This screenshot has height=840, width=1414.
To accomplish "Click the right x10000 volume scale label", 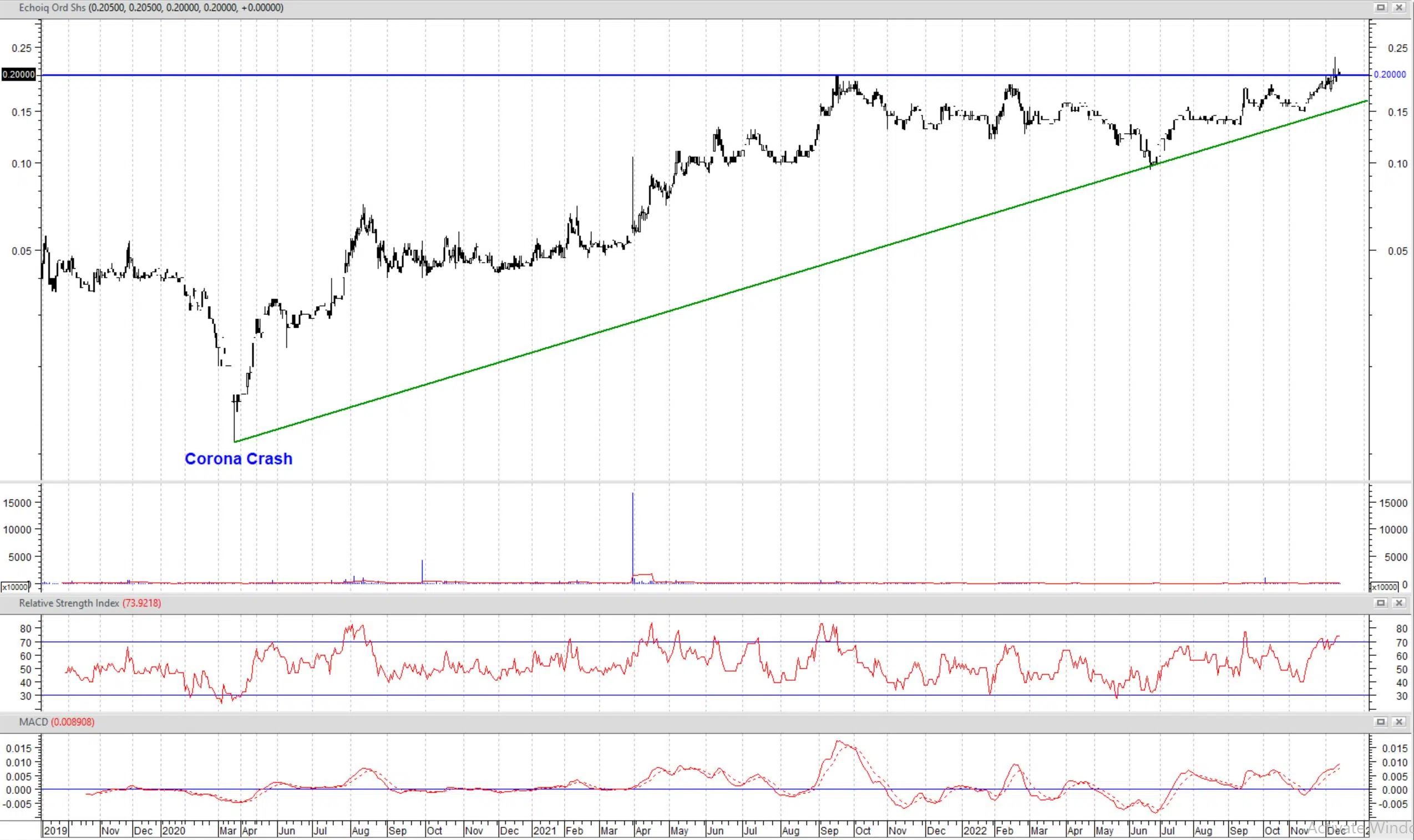I will click(x=1383, y=587).
